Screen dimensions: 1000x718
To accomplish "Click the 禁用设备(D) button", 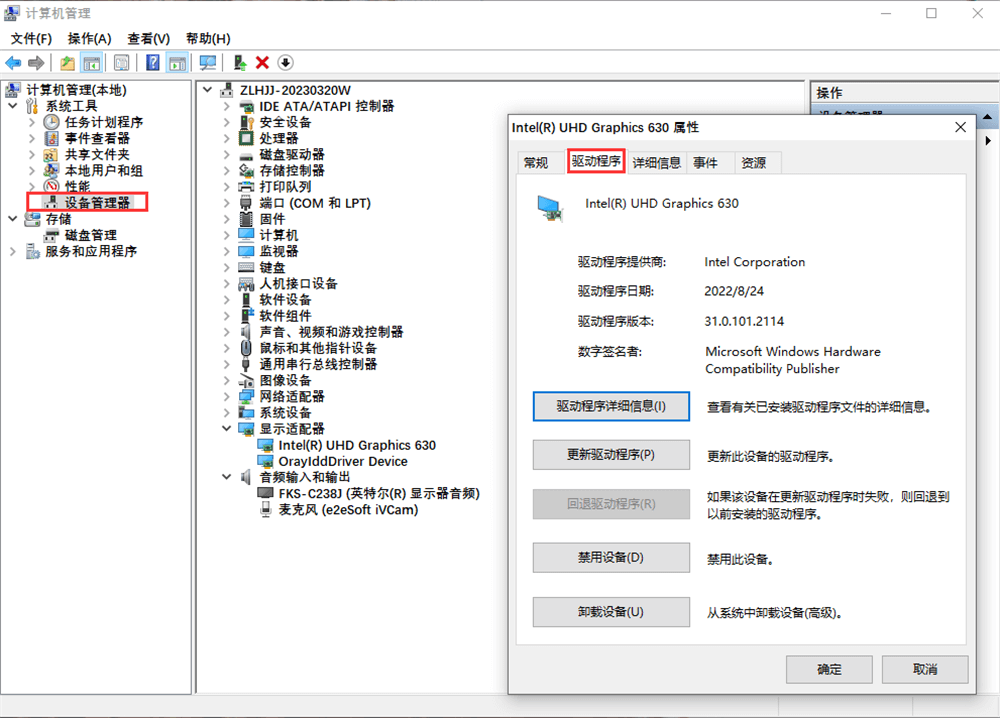I will pos(611,558).
